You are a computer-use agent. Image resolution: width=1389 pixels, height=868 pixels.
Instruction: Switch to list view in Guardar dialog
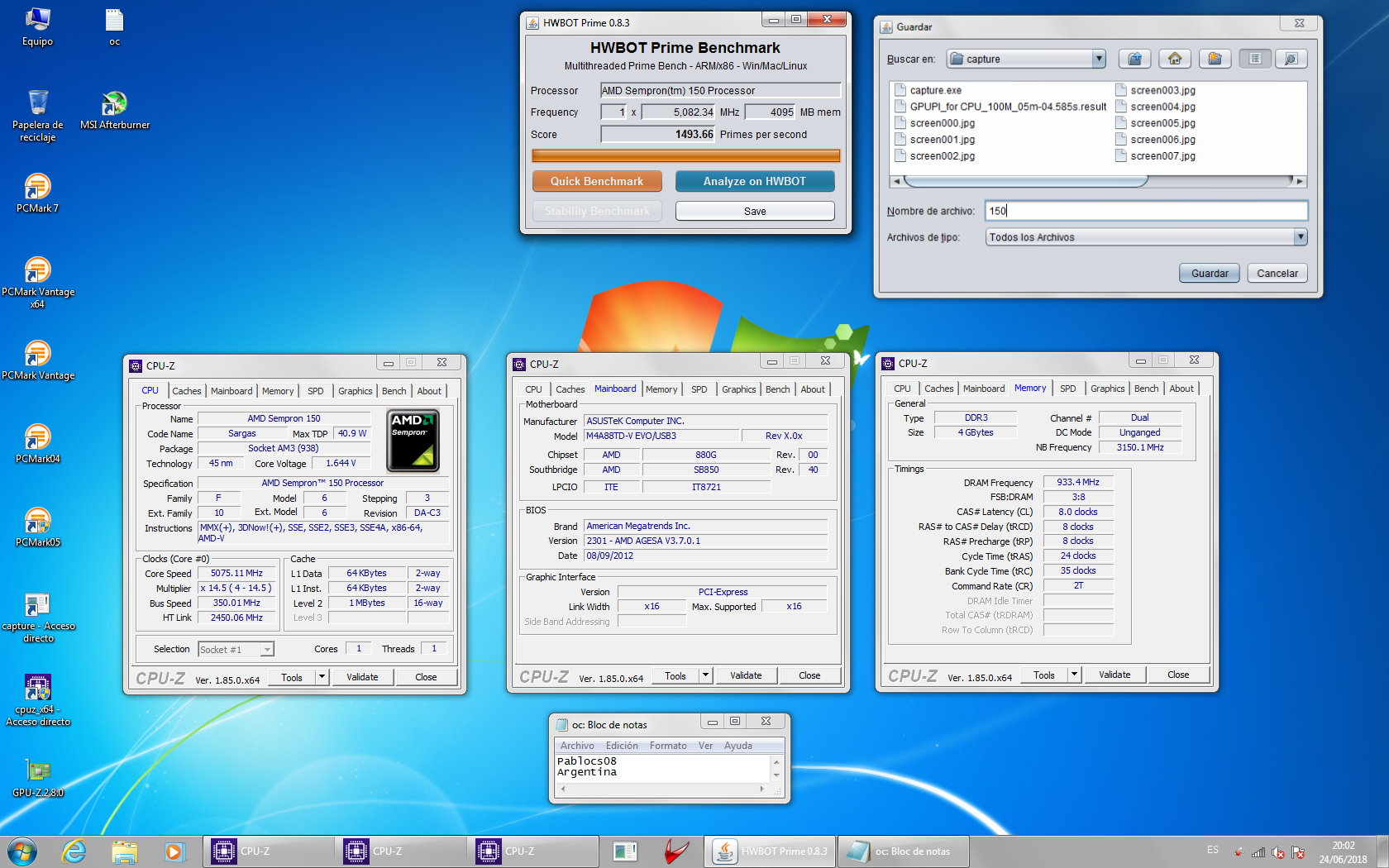1255,59
